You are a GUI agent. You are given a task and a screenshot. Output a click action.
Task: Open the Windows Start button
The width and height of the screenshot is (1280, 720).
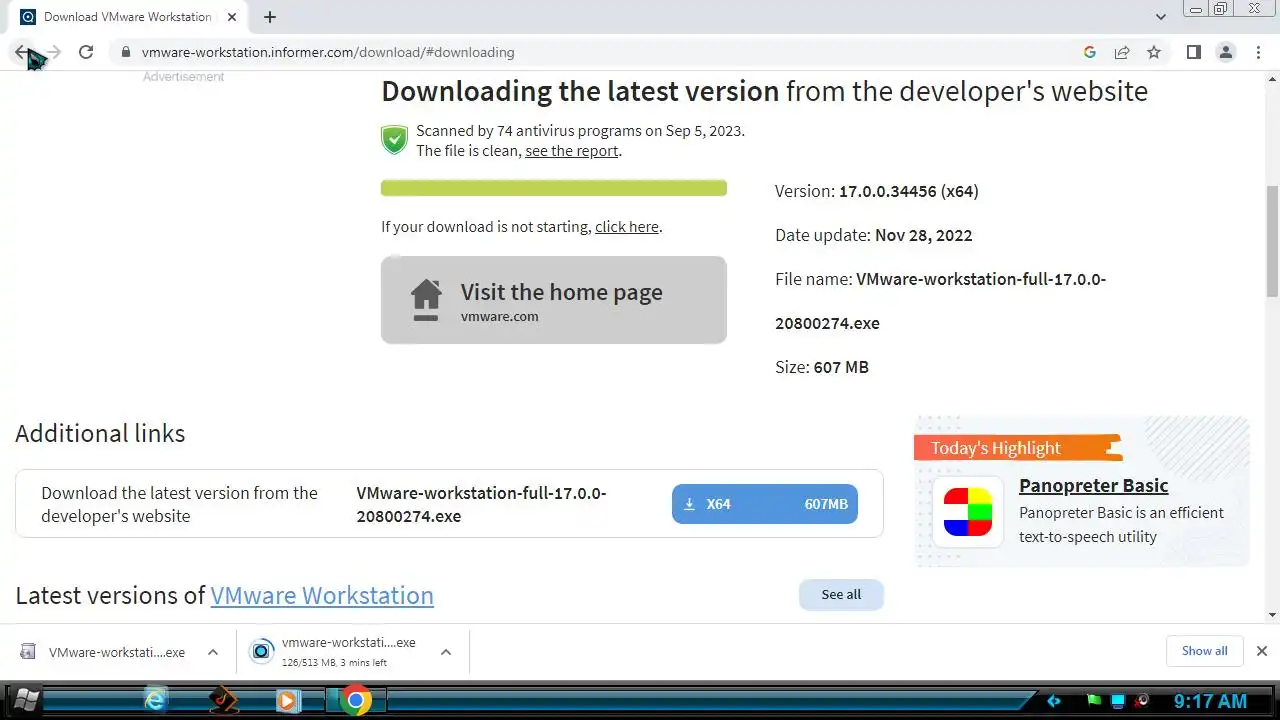point(27,701)
